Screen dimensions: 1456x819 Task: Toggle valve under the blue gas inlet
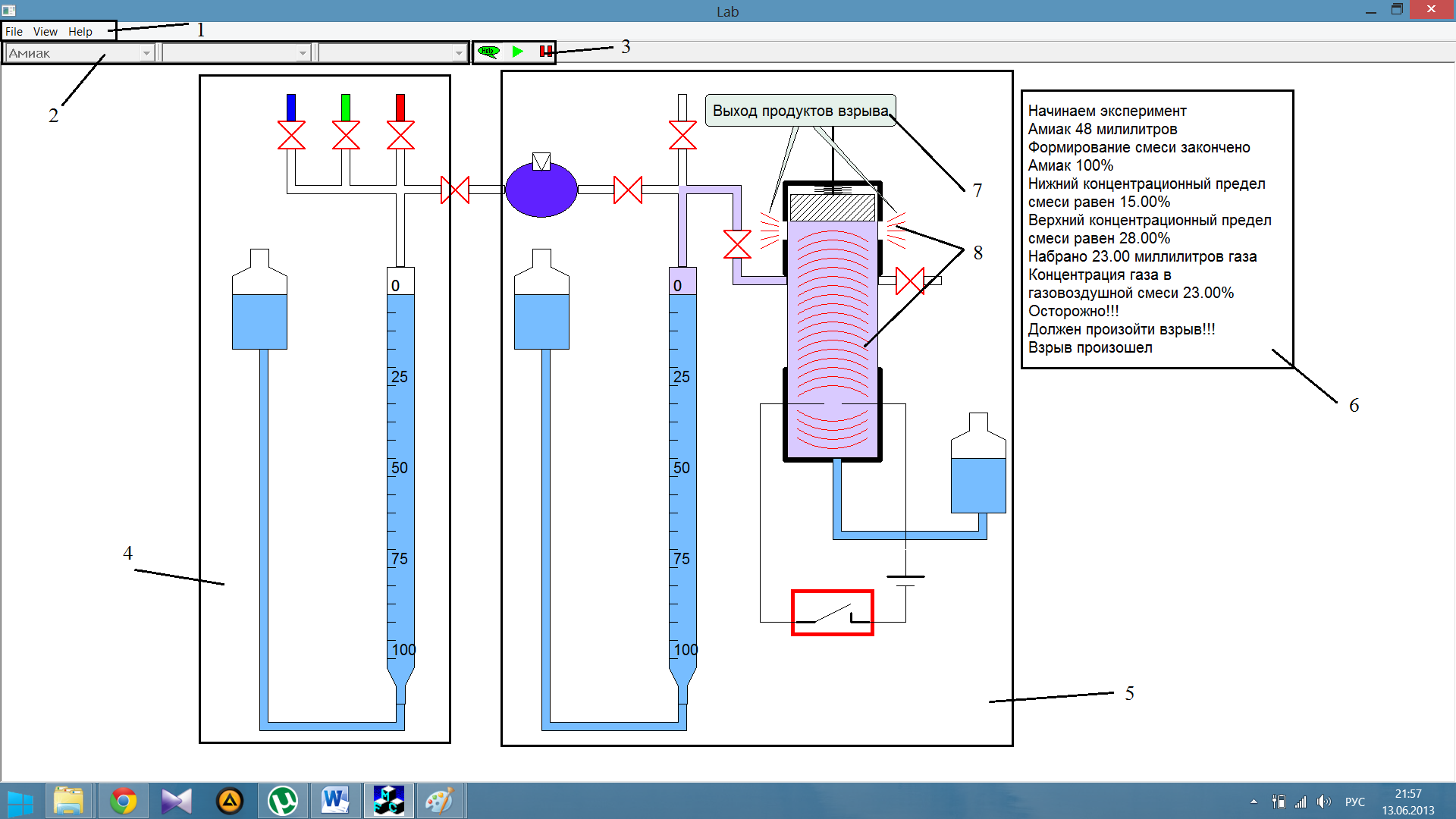pos(291,136)
